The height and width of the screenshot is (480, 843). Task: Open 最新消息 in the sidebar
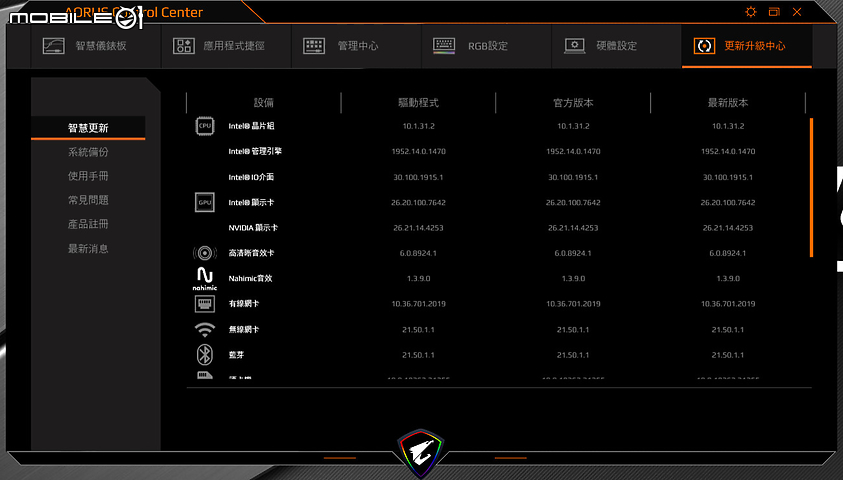point(88,248)
